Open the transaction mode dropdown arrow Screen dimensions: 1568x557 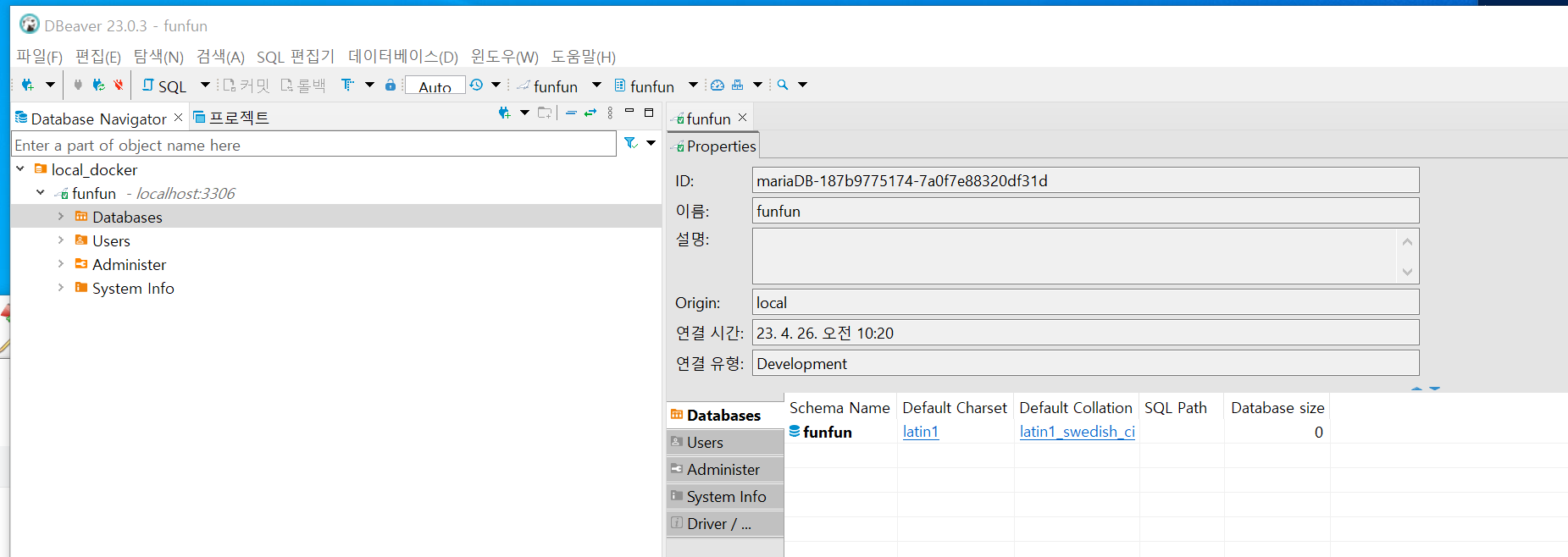click(369, 85)
